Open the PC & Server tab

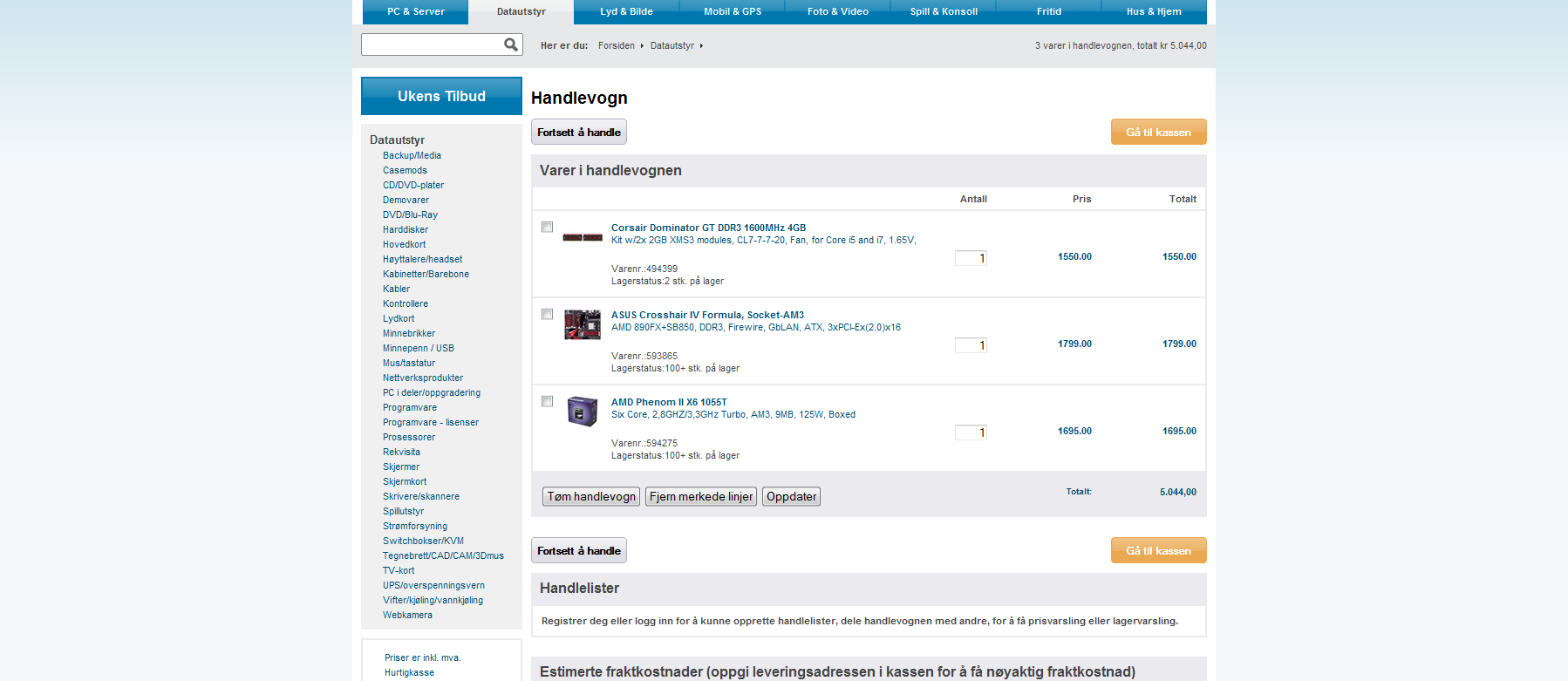tap(416, 11)
